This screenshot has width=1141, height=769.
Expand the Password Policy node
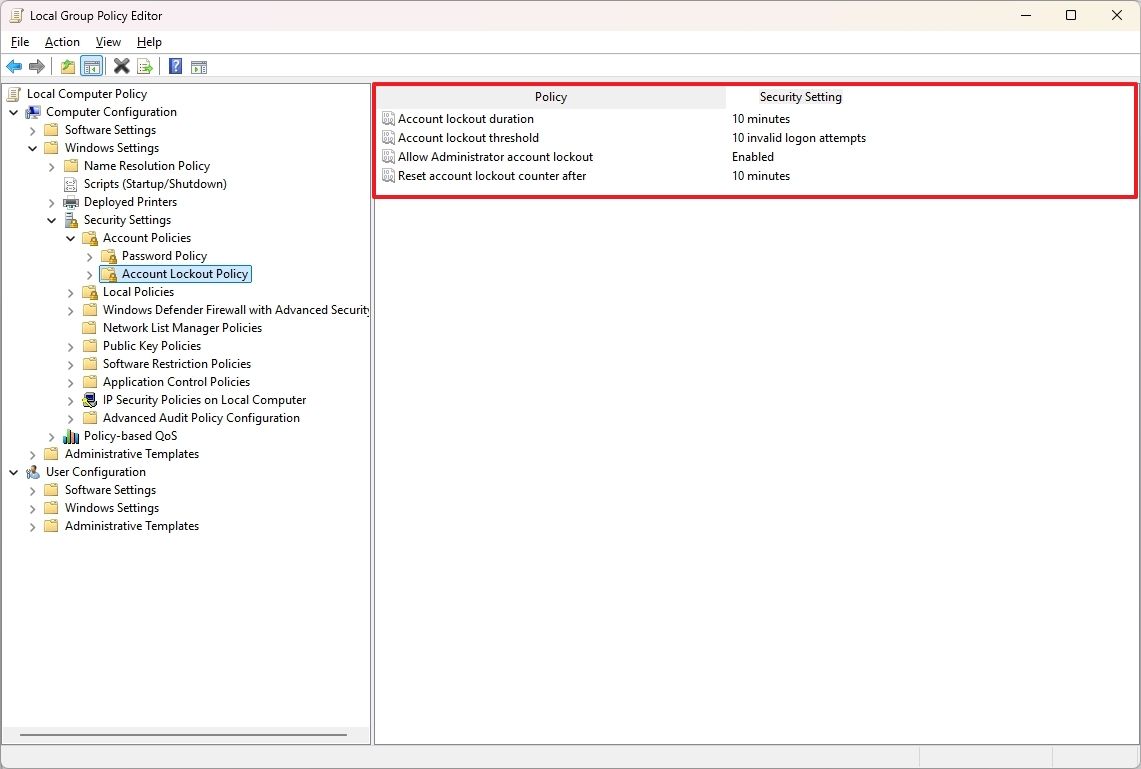pyautogui.click(x=88, y=256)
